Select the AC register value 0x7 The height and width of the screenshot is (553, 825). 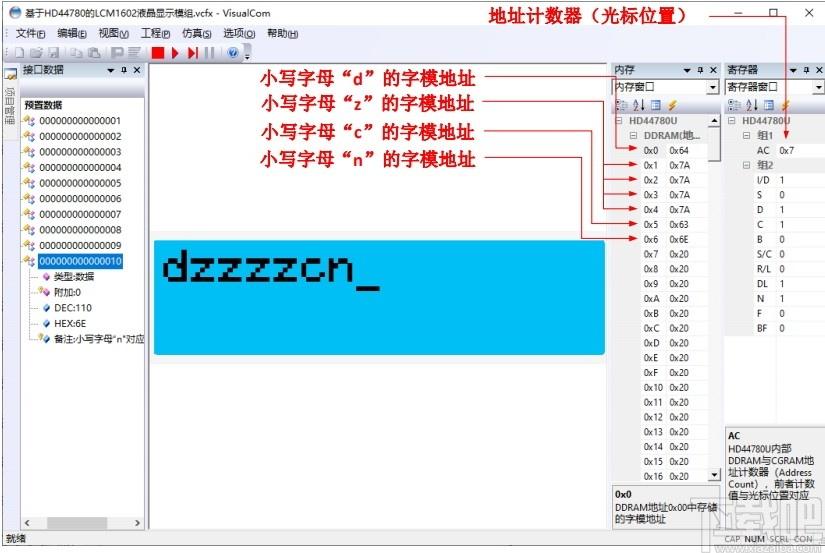pyautogui.click(x=787, y=150)
